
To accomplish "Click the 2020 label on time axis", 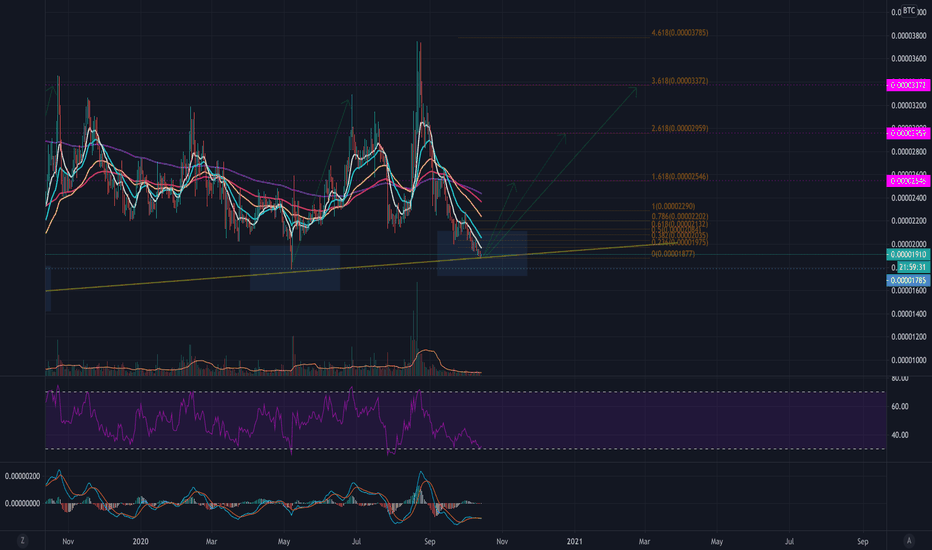I will (140, 542).
